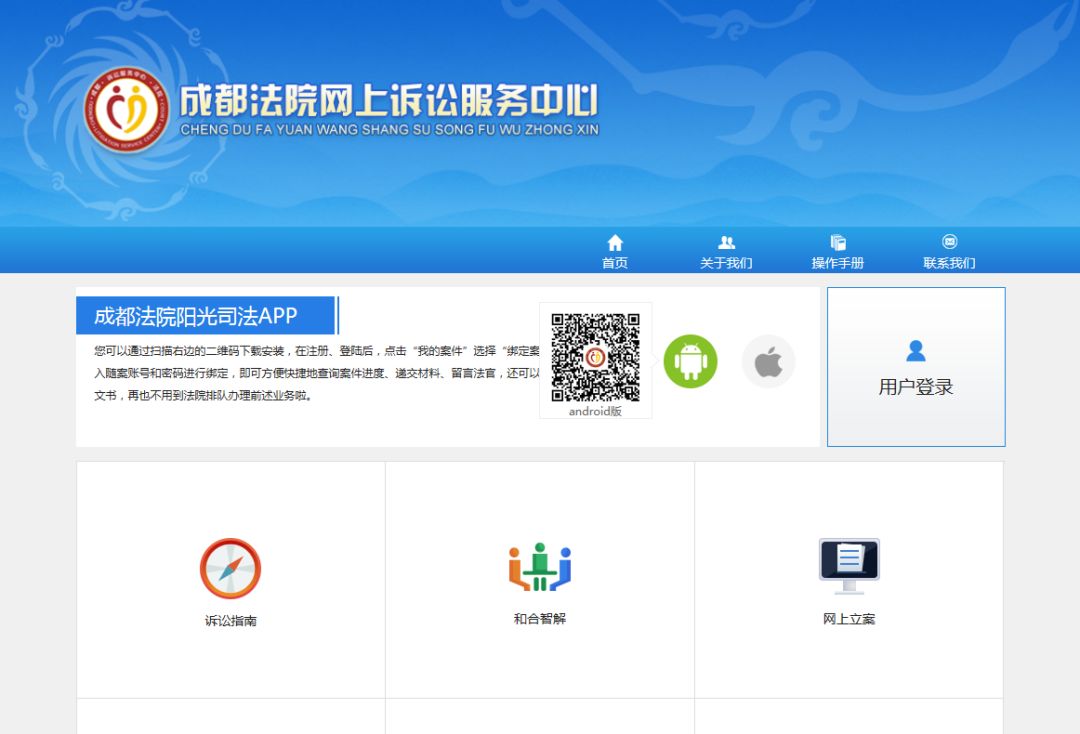Click the Android version QR code image
The height and width of the screenshot is (734, 1080).
595,357
